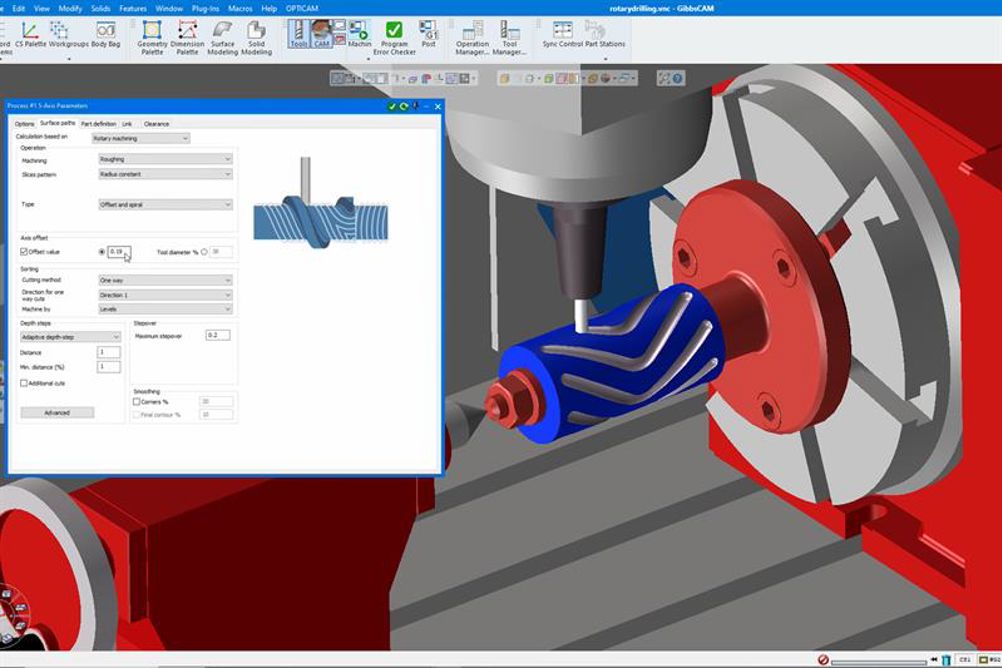Click the magenta palette icon in the viewport toolbar

[x=561, y=79]
